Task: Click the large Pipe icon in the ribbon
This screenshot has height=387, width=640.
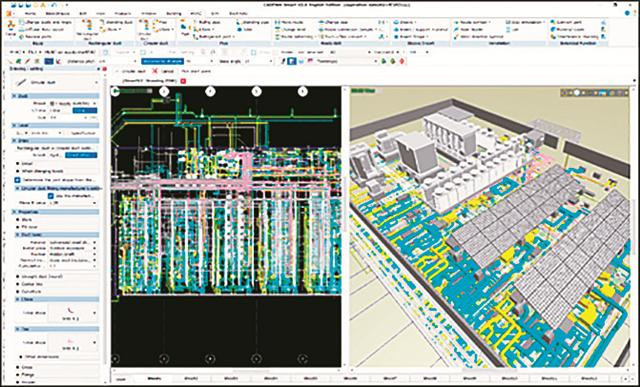Action: tap(184, 29)
